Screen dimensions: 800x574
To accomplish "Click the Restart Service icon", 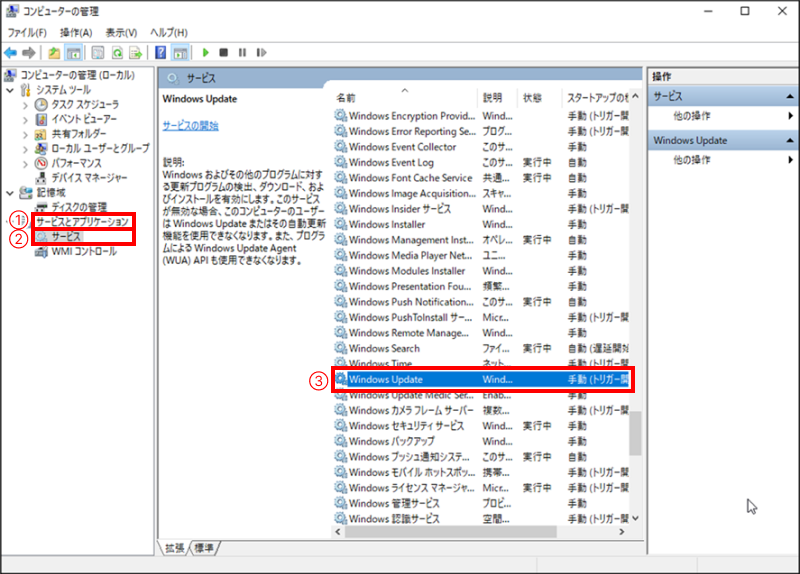I will (261, 53).
